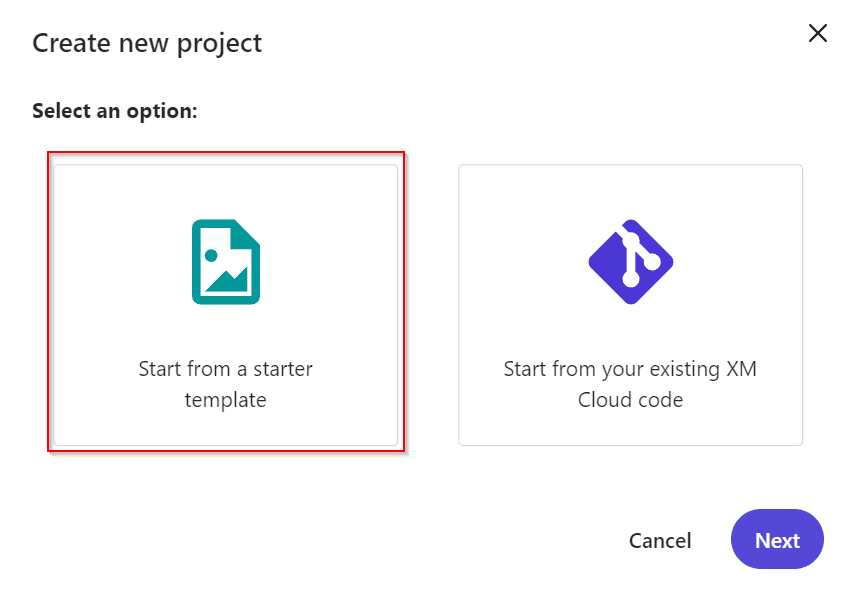The width and height of the screenshot is (856, 589).
Task: Click empty space above the Git icon in its card
Action: 631,191
